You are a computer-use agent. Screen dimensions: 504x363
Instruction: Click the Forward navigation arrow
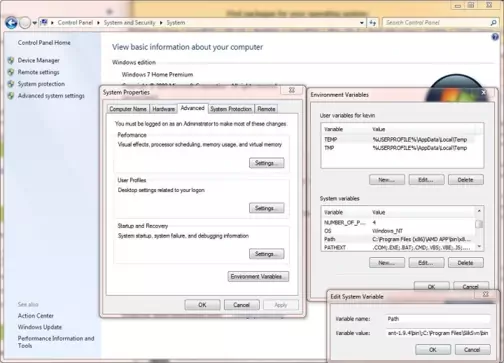(x=25, y=23)
